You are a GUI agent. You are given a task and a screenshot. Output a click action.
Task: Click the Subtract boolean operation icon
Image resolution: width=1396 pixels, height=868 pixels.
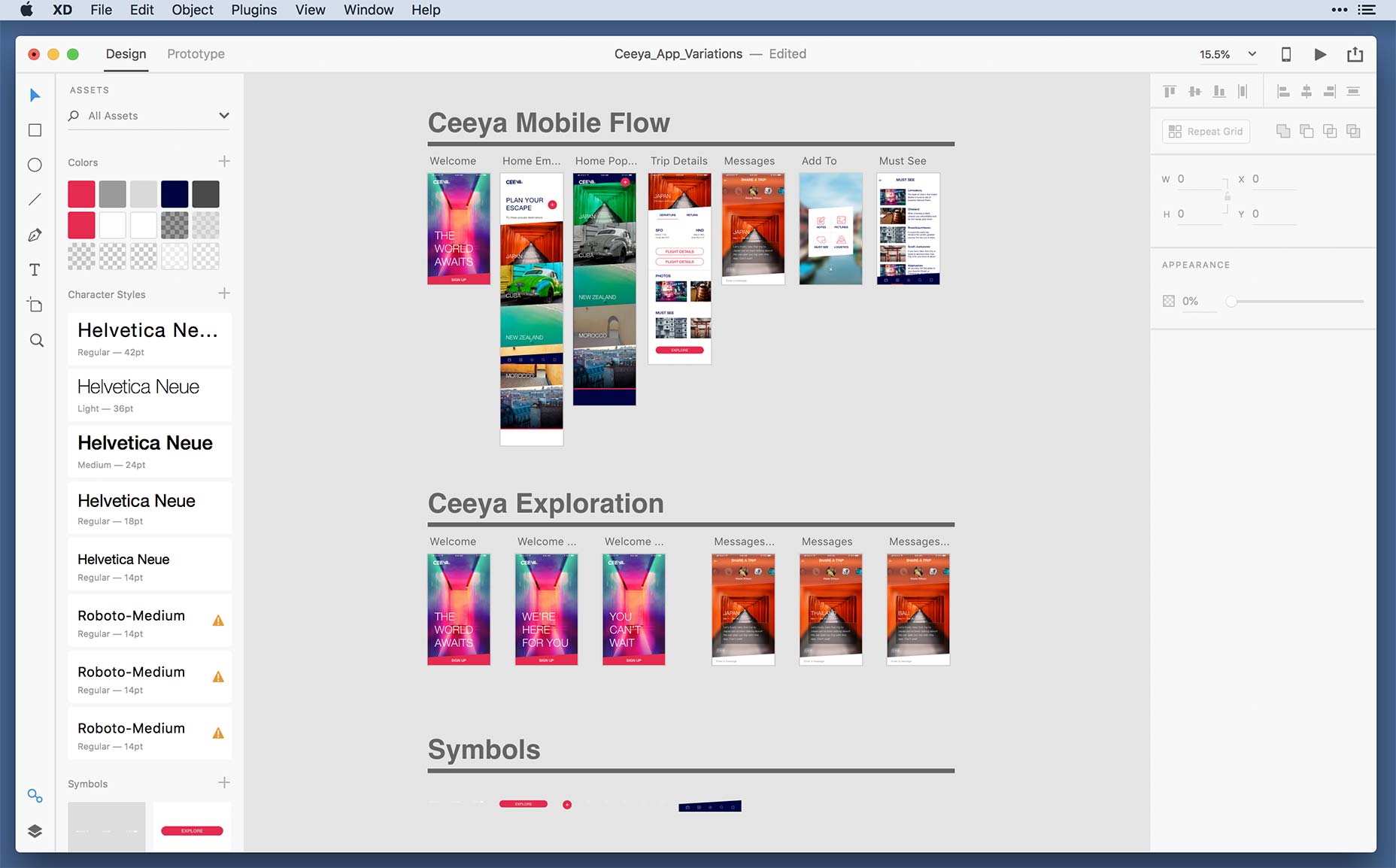coord(1306,131)
